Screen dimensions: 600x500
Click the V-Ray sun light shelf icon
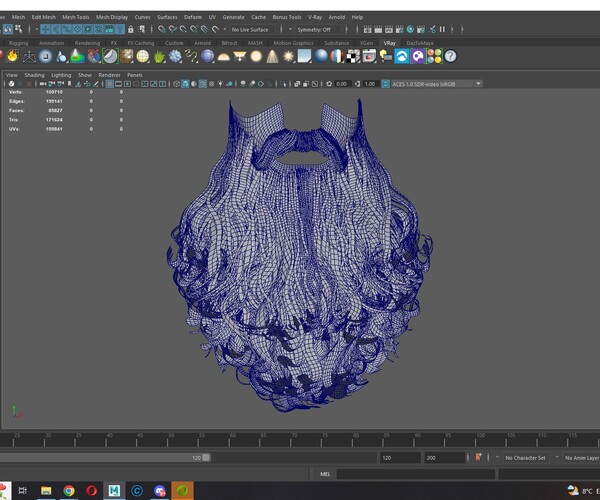[288, 56]
